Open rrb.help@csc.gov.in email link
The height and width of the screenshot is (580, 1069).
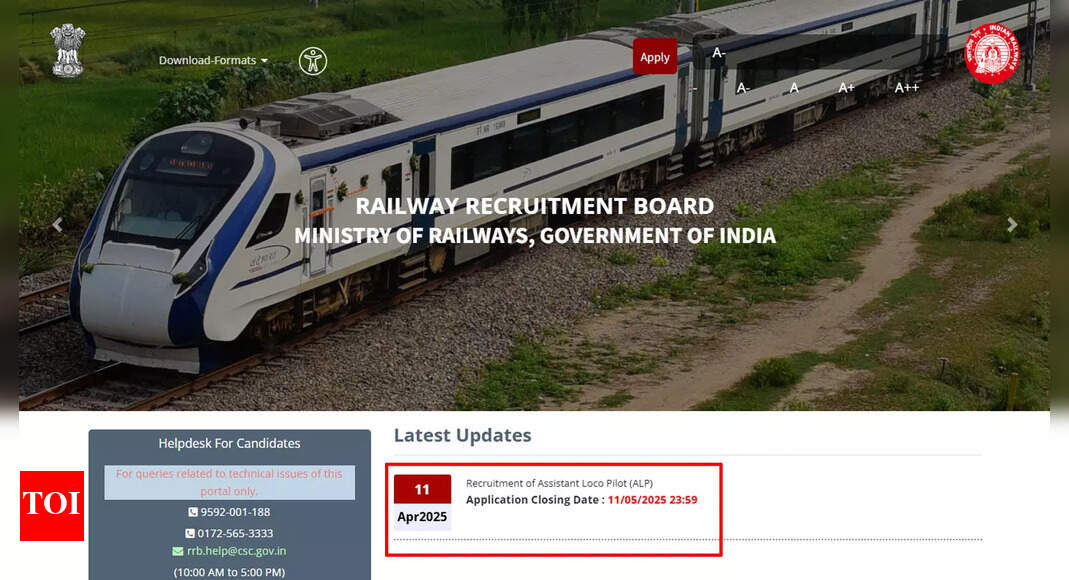click(x=237, y=551)
